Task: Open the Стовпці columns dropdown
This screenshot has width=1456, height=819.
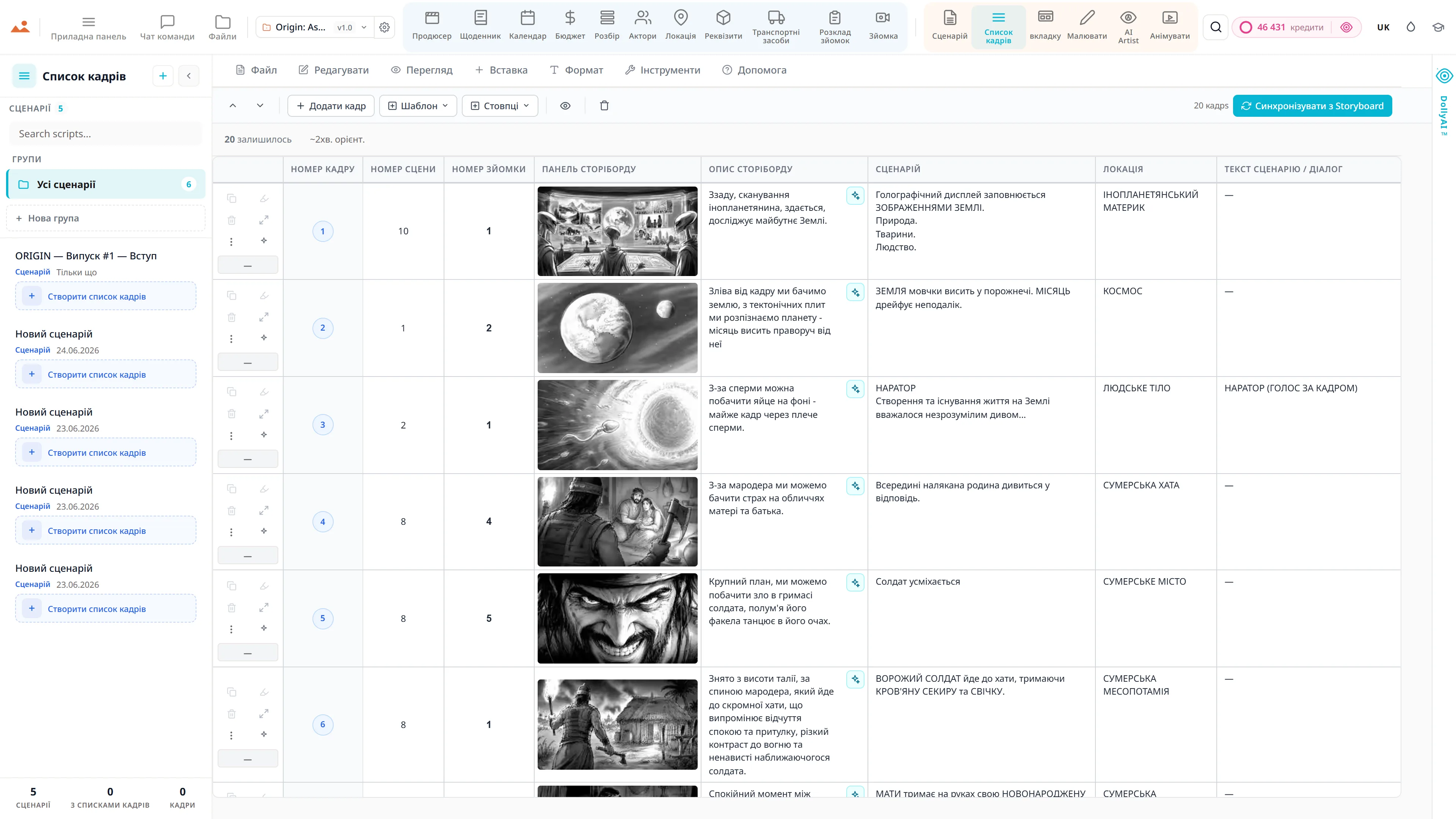Action: (x=500, y=106)
